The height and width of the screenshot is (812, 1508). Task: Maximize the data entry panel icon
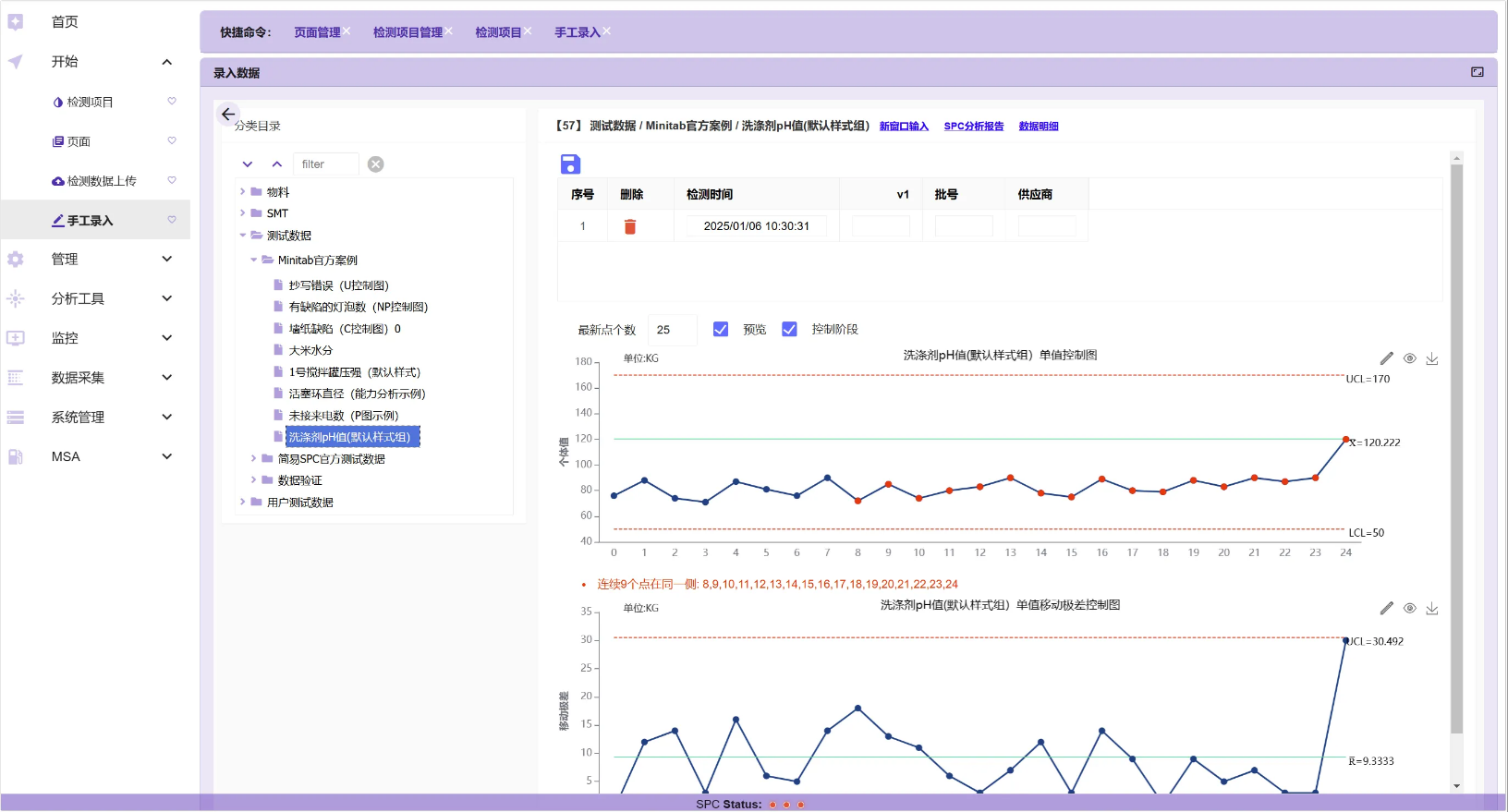pyautogui.click(x=1478, y=72)
